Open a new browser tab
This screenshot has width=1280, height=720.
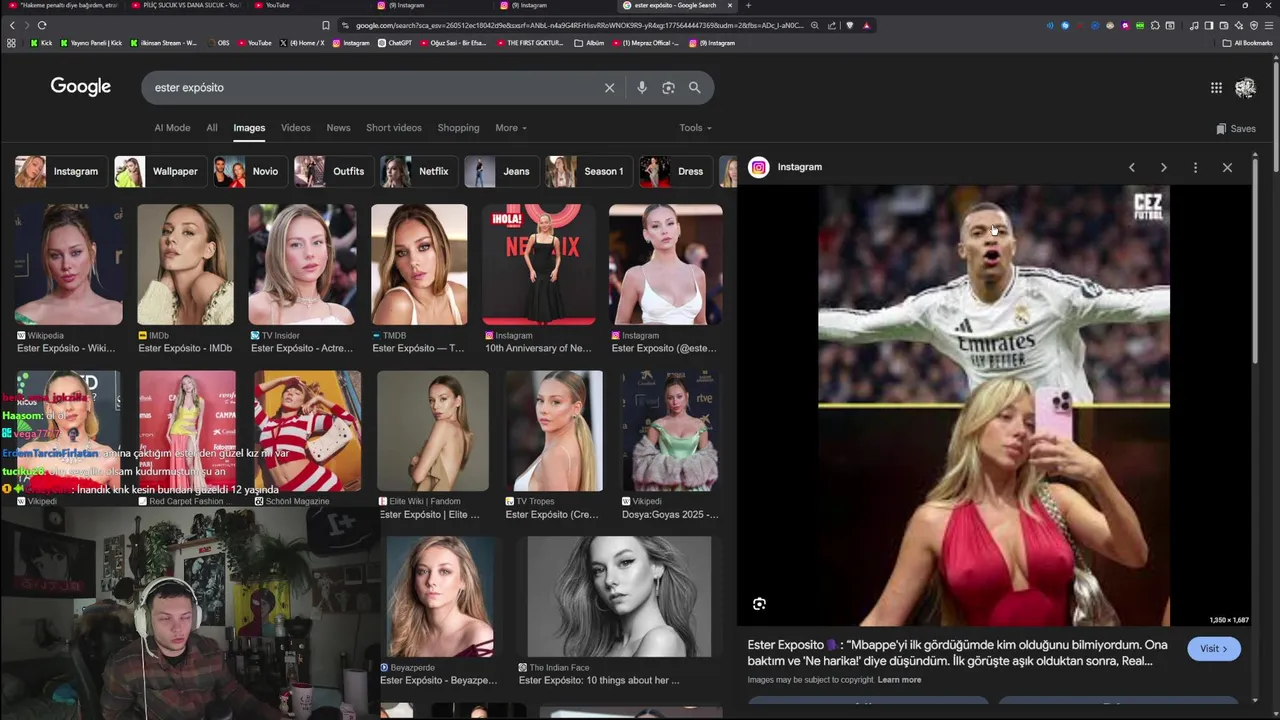[748, 5]
